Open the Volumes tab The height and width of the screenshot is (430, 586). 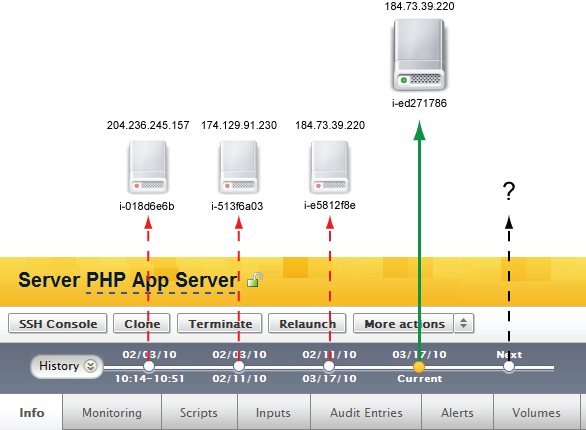pyautogui.click(x=536, y=412)
